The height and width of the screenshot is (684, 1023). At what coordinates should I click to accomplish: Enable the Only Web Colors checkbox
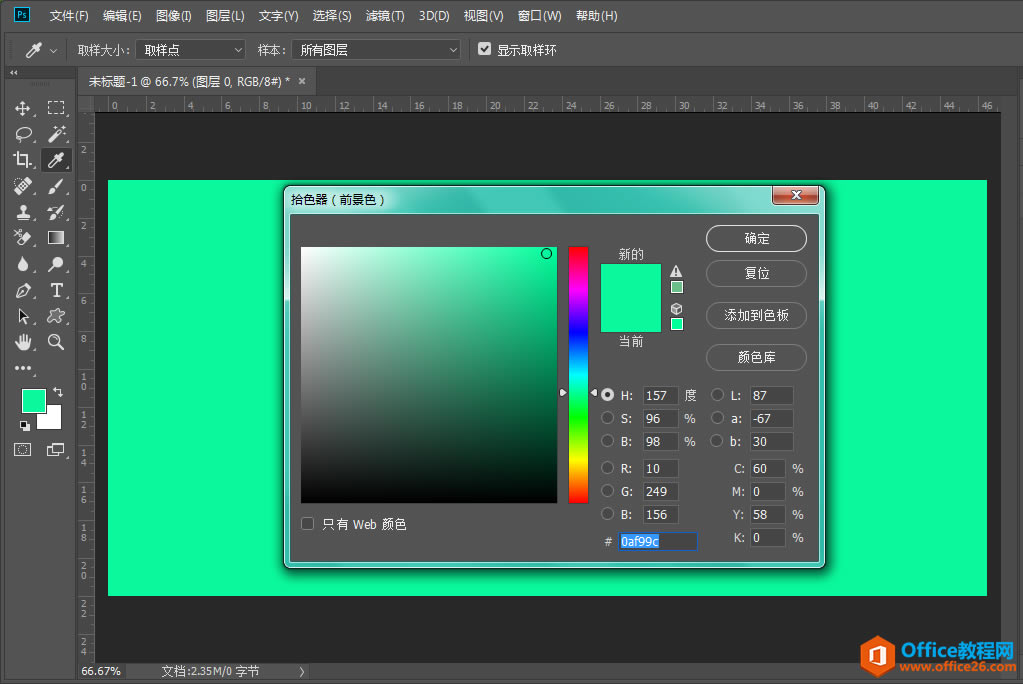[x=307, y=523]
